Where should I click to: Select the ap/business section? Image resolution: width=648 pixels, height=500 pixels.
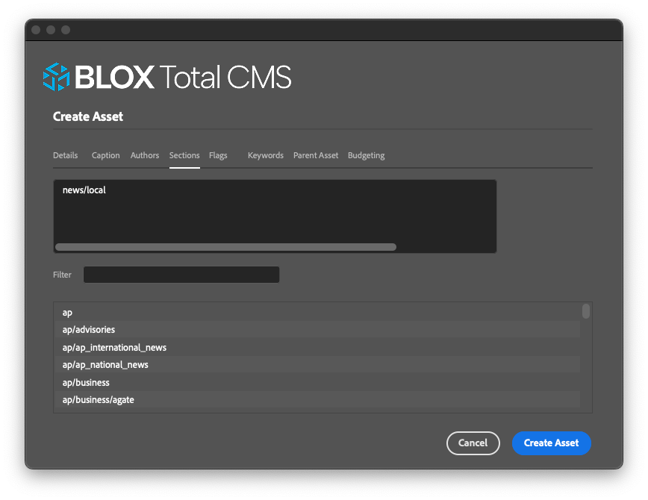tap(86, 382)
